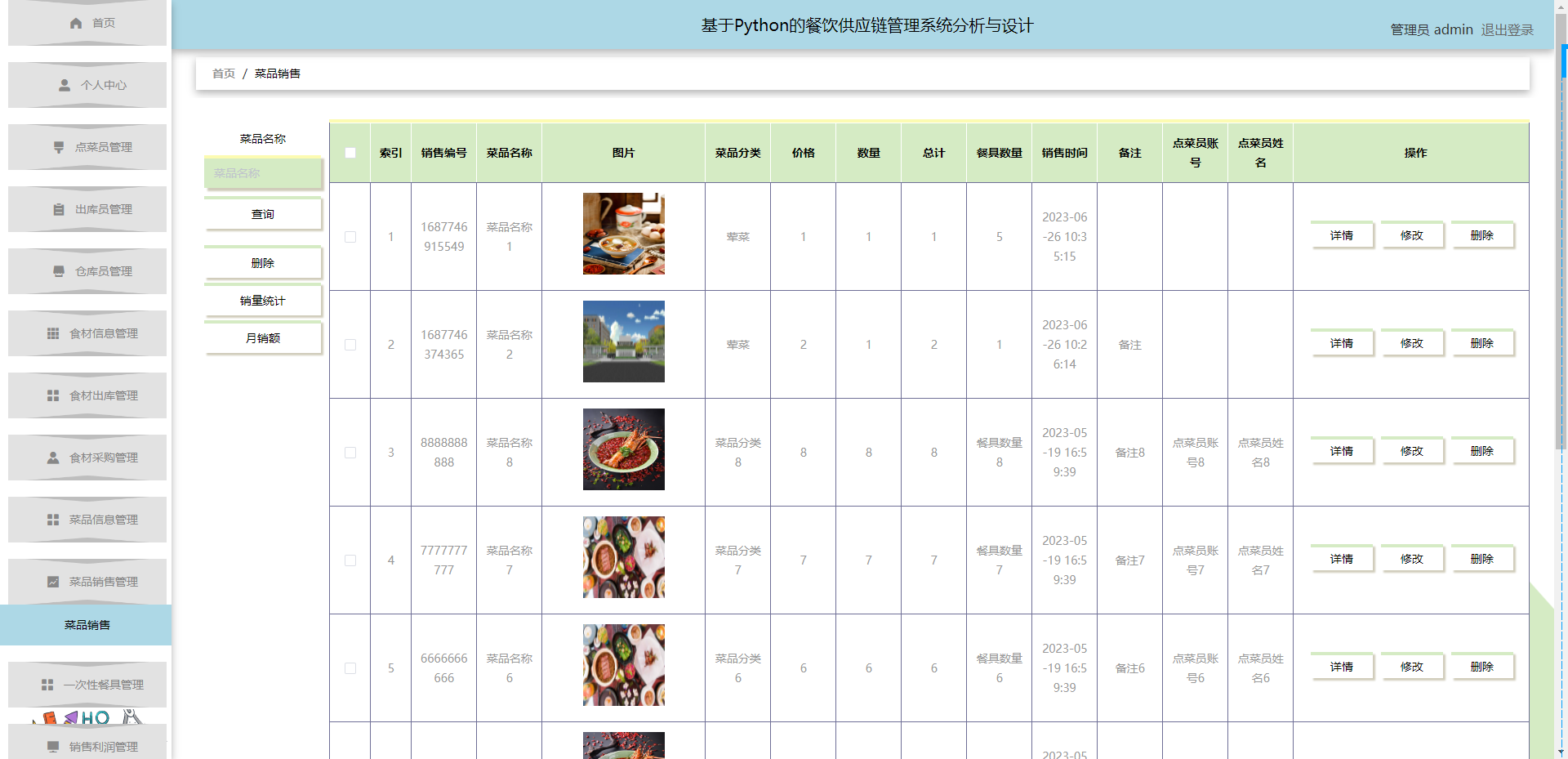The height and width of the screenshot is (759, 1568).
Task: Open 个人中心 sidebar menu
Action: (87, 85)
